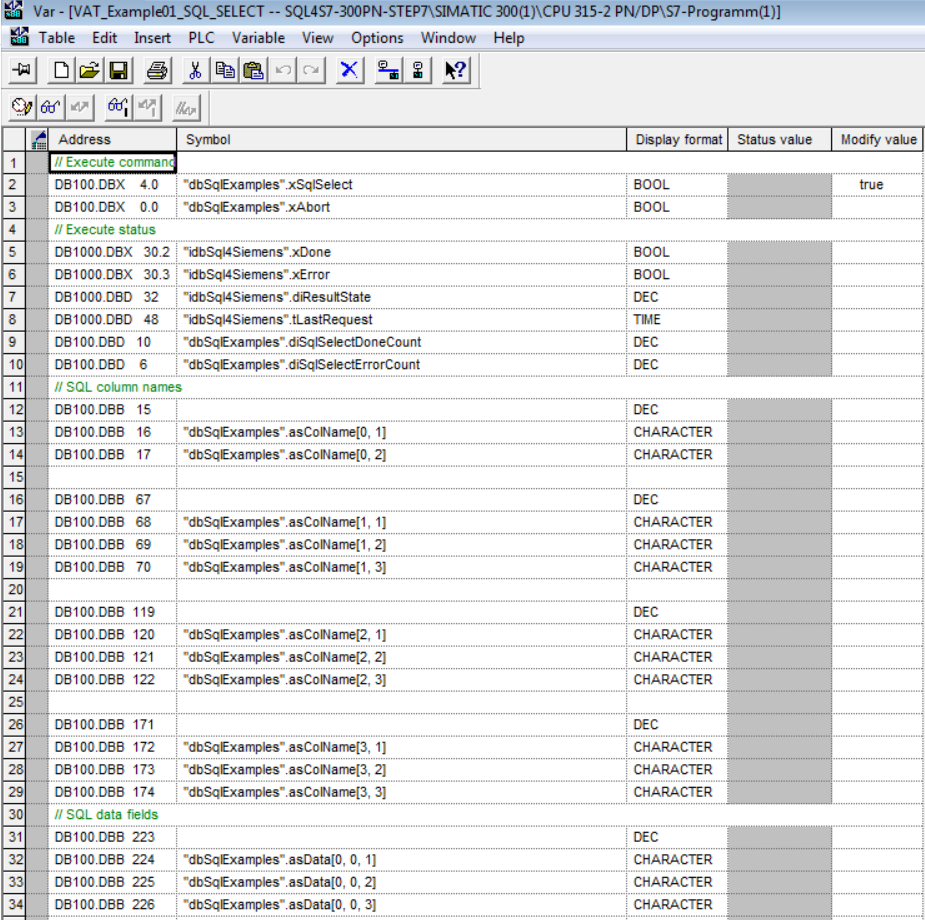
Task: Select row number 2 header
Action: pos(13,185)
